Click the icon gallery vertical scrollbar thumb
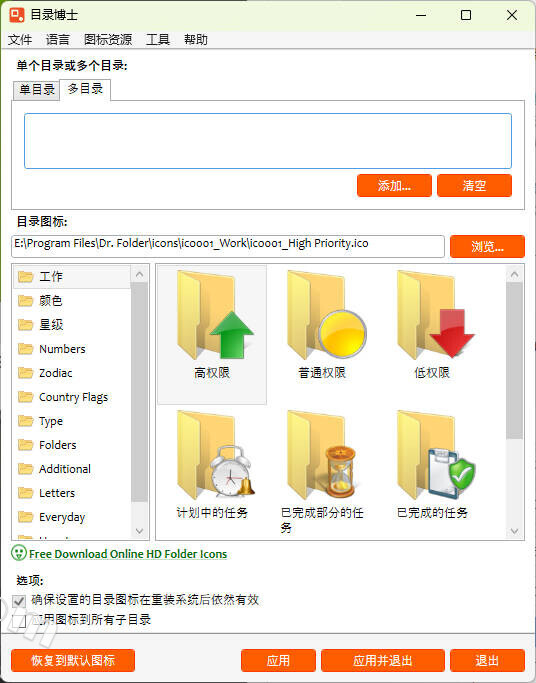 pos(514,361)
